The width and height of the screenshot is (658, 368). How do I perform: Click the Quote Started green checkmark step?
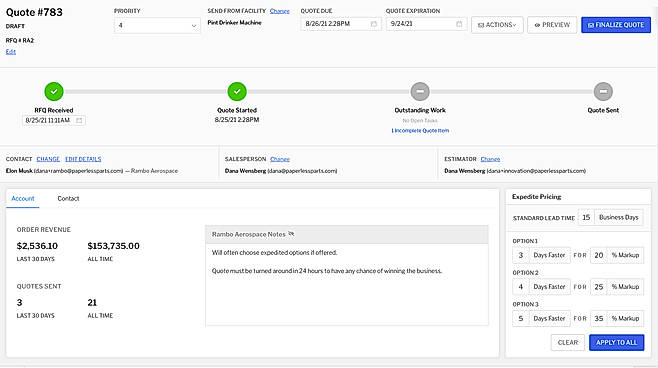[x=237, y=91]
